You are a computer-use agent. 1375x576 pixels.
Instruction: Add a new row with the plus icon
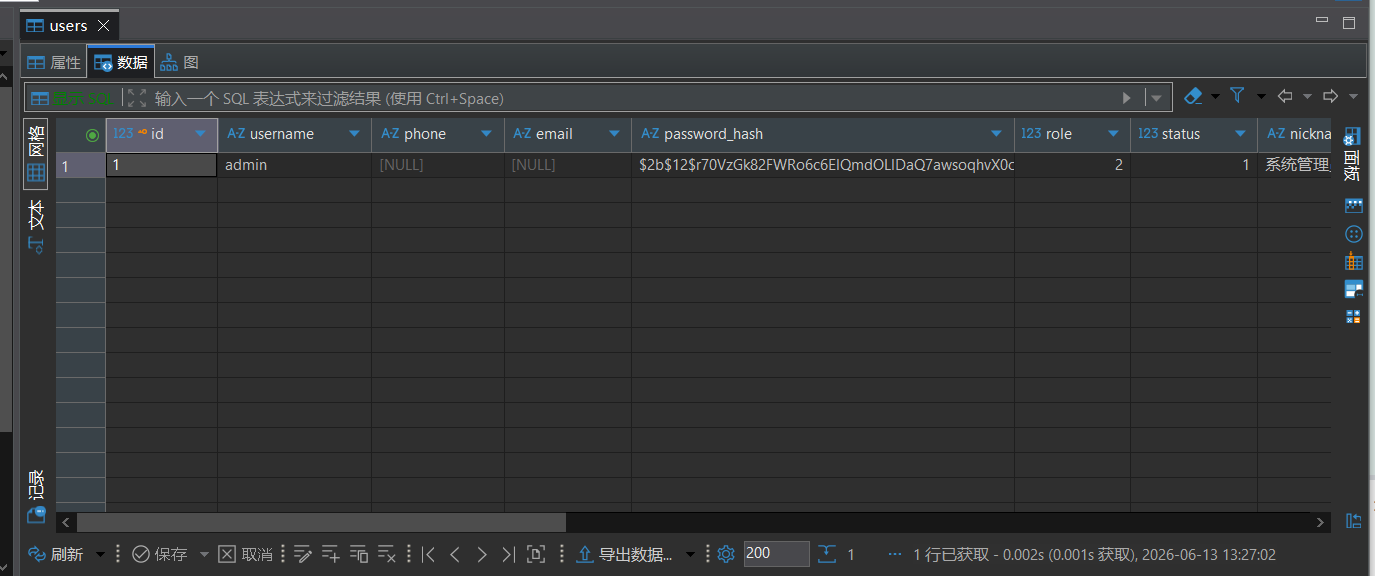tap(331, 554)
